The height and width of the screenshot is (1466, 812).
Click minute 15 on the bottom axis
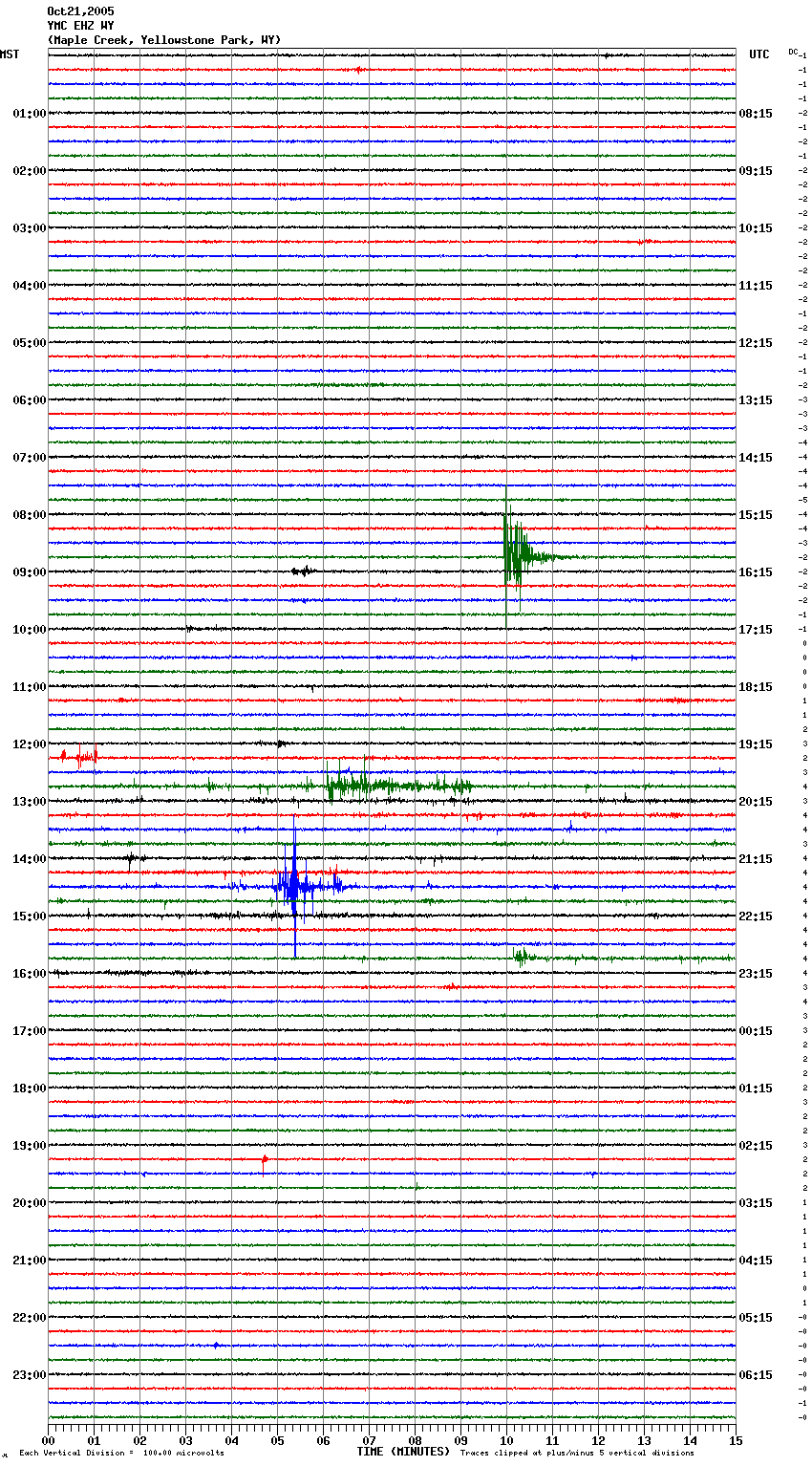pyautogui.click(x=735, y=1440)
